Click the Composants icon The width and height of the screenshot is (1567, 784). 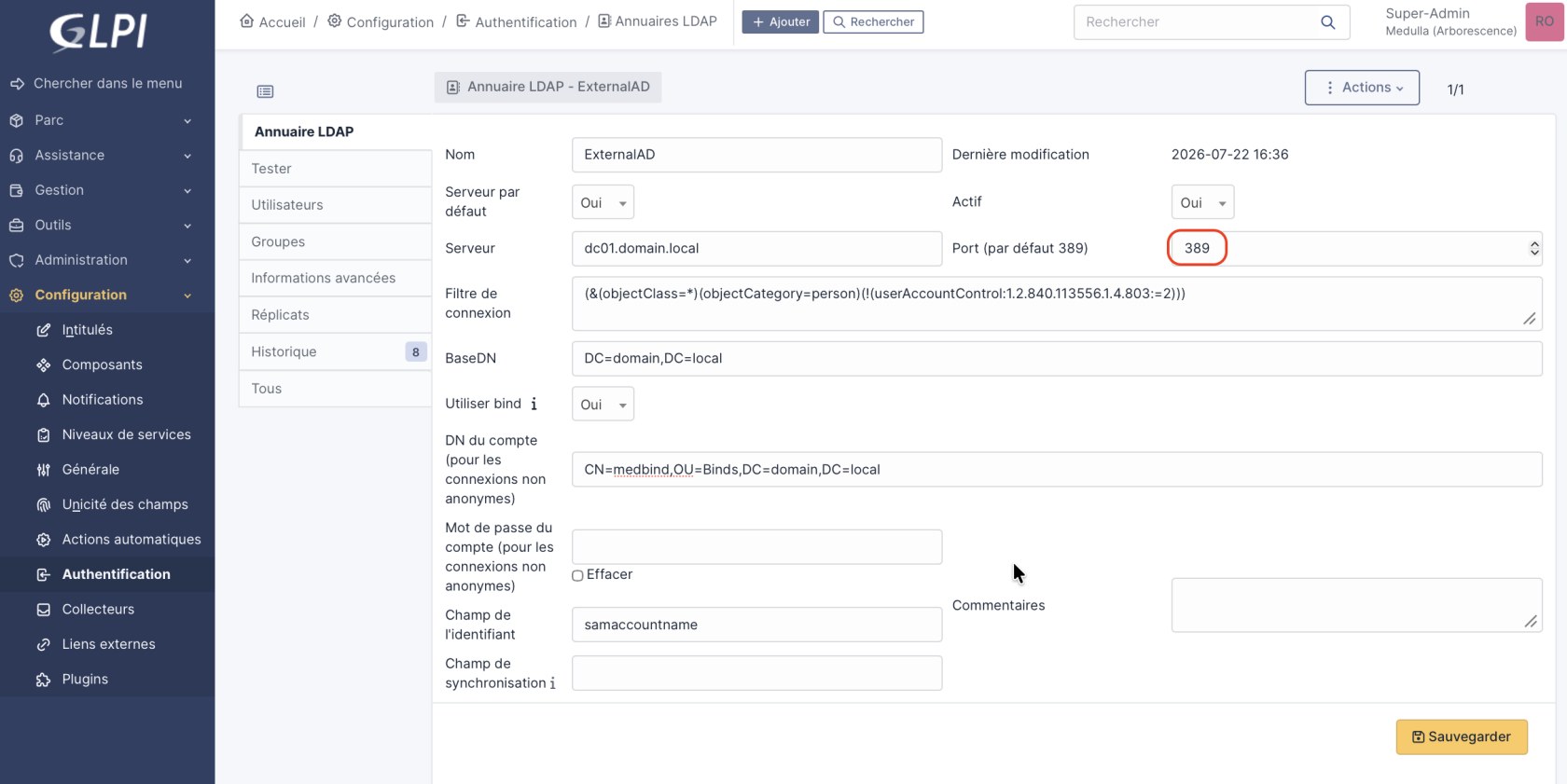pos(43,365)
